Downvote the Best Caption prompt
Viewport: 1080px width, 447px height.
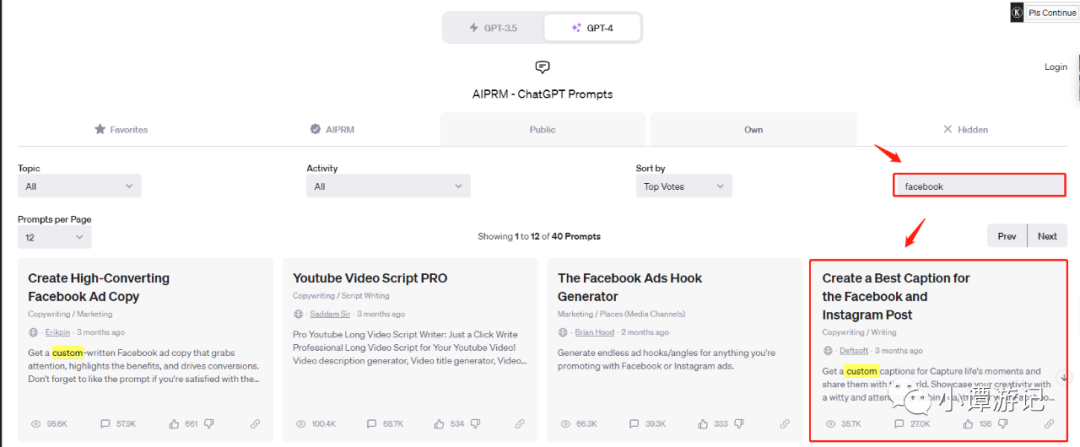tap(1003, 424)
